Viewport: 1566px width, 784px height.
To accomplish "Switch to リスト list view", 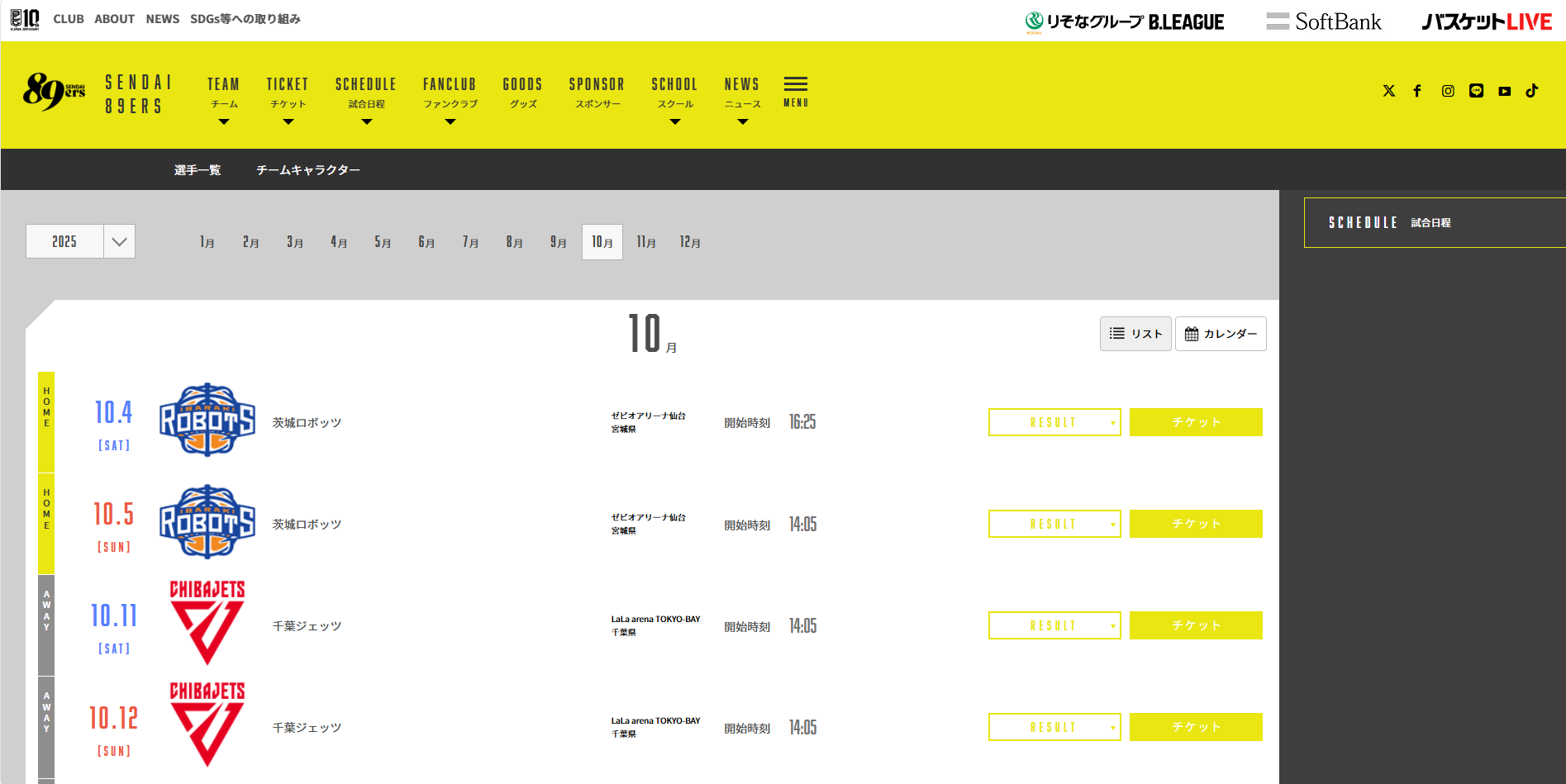I will (1135, 334).
